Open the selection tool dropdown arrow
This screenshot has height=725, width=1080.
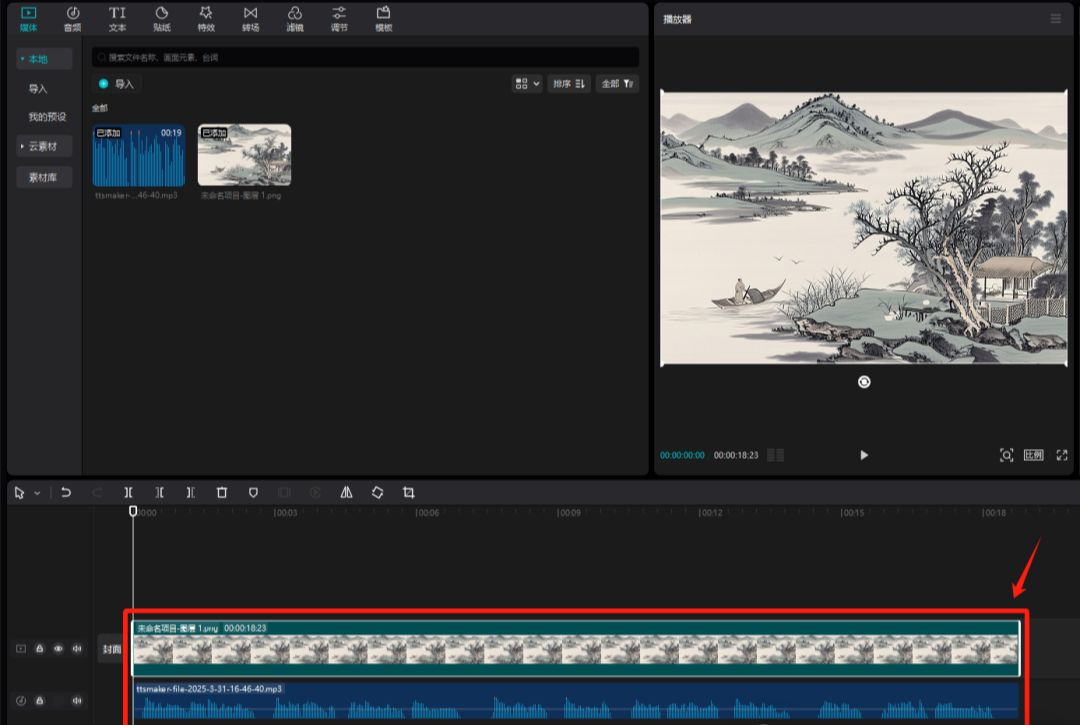click(x=38, y=493)
